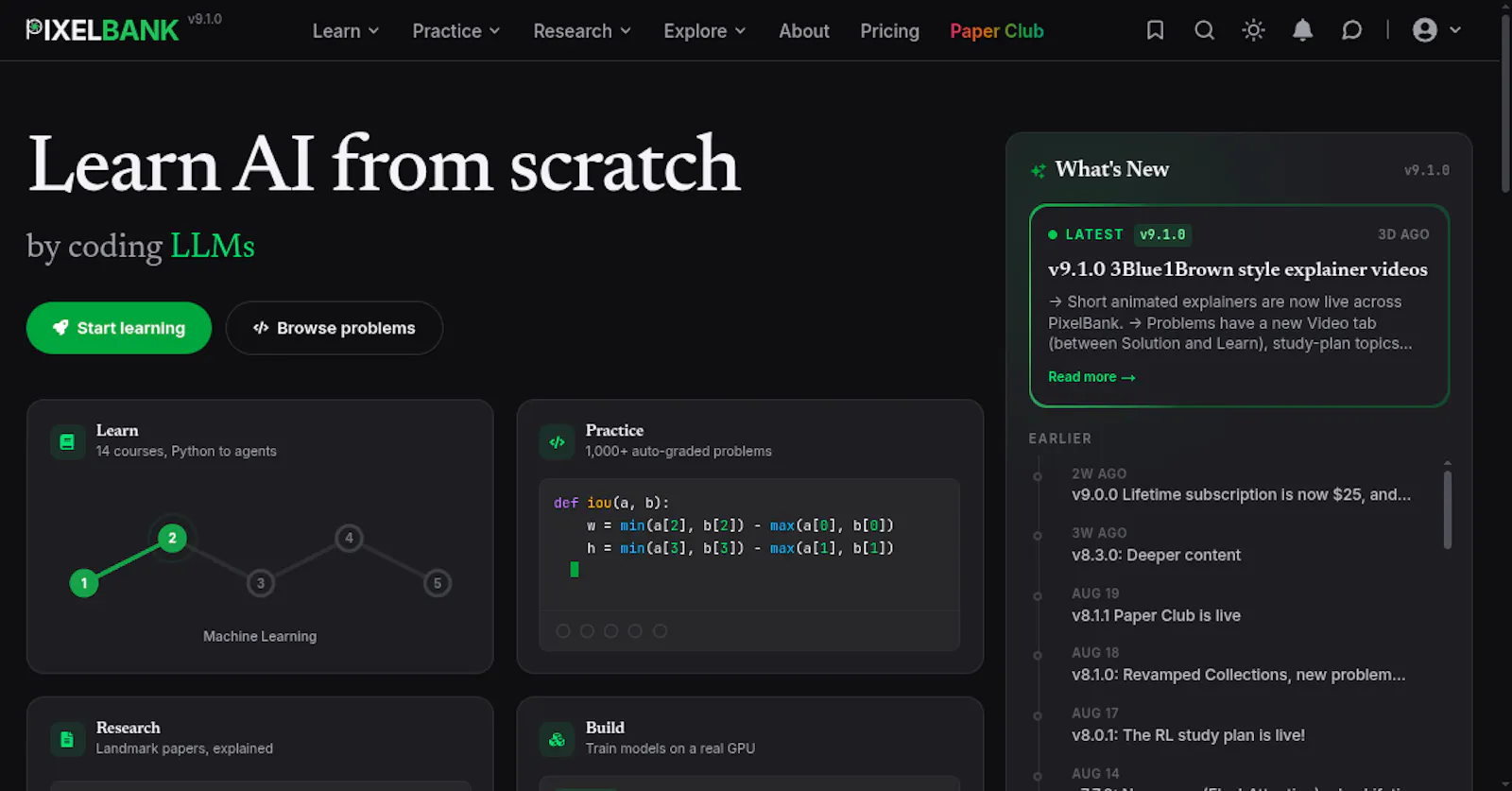Select the last progress dot under code

coord(661,631)
